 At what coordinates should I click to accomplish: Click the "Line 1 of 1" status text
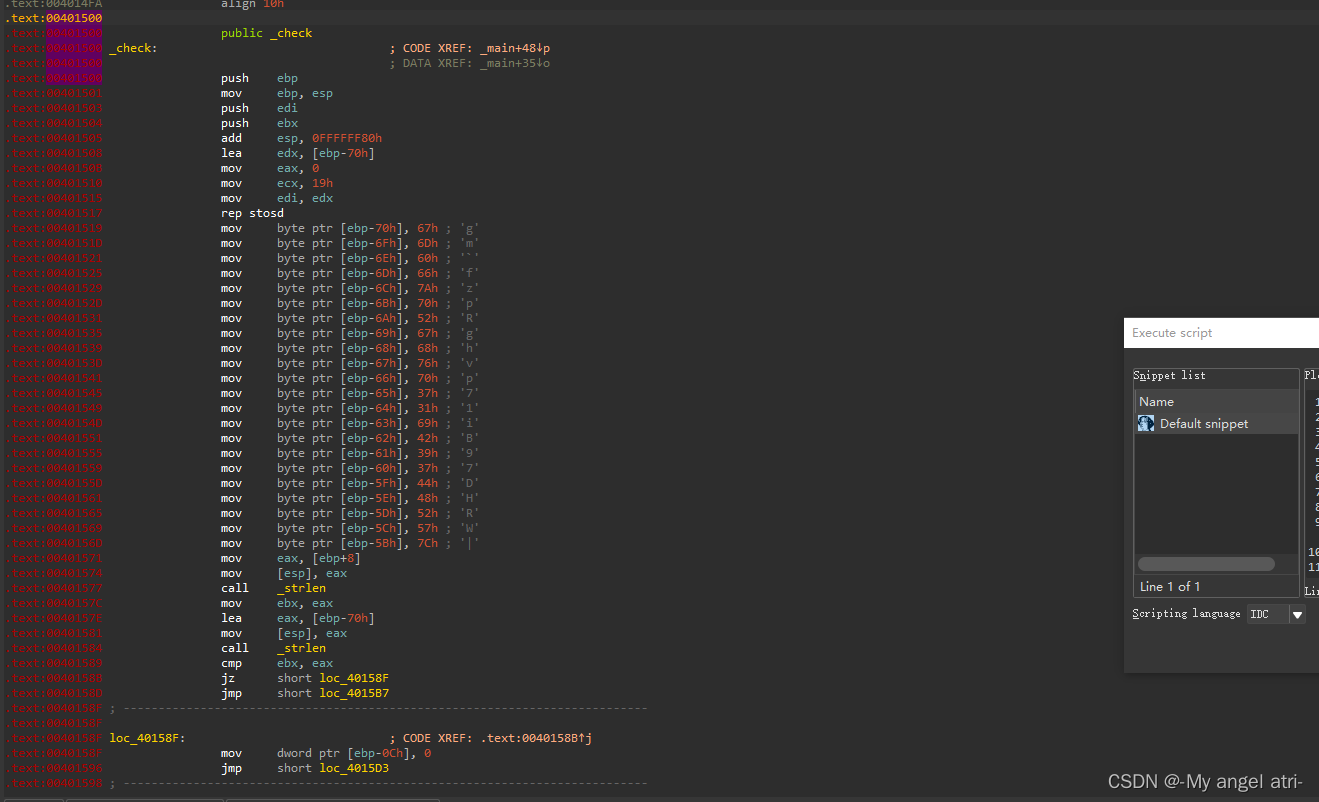(x=1170, y=586)
